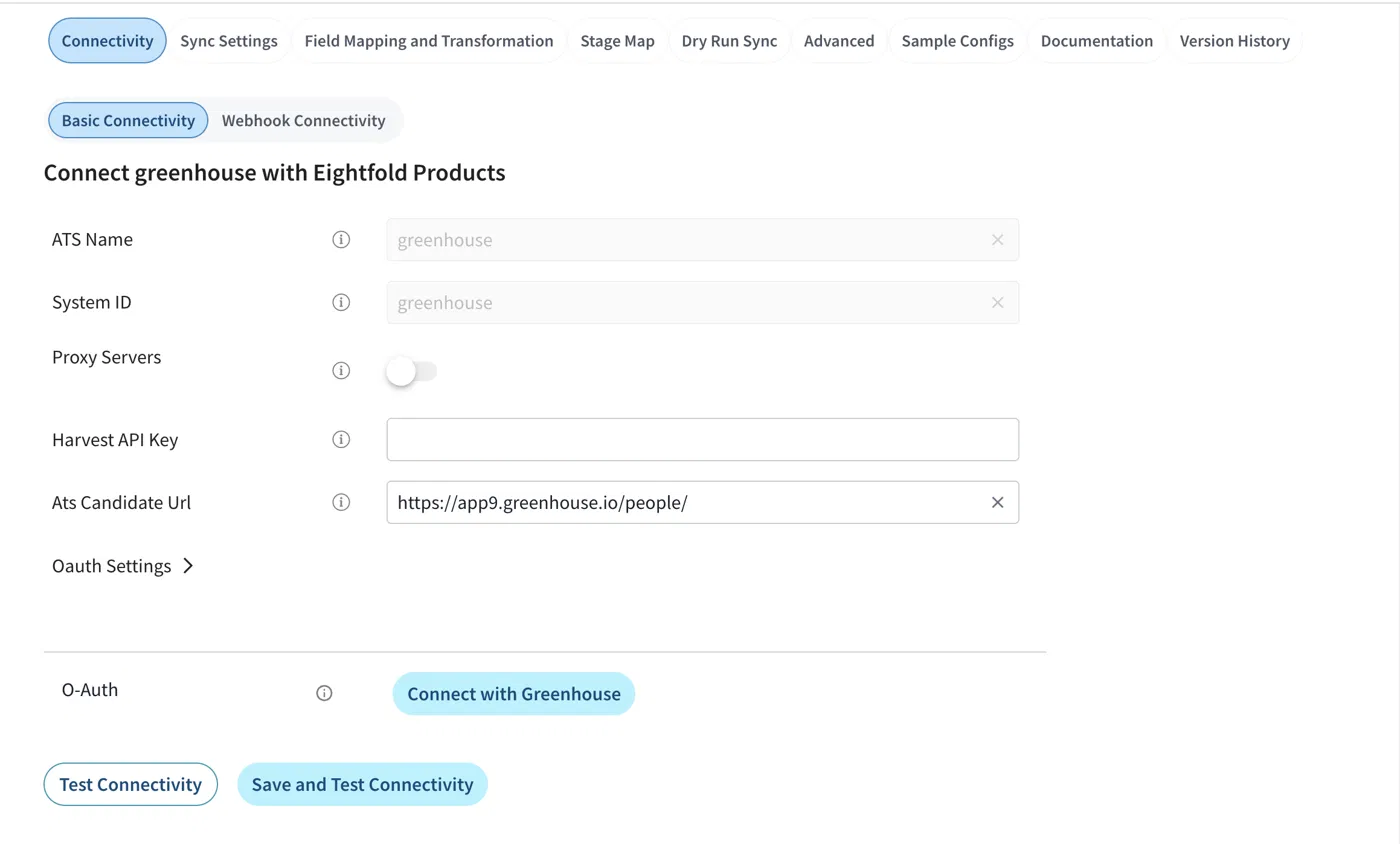The width and height of the screenshot is (1400, 844).
Task: Select the Basic Connectivity sub-tab
Action: (128, 120)
